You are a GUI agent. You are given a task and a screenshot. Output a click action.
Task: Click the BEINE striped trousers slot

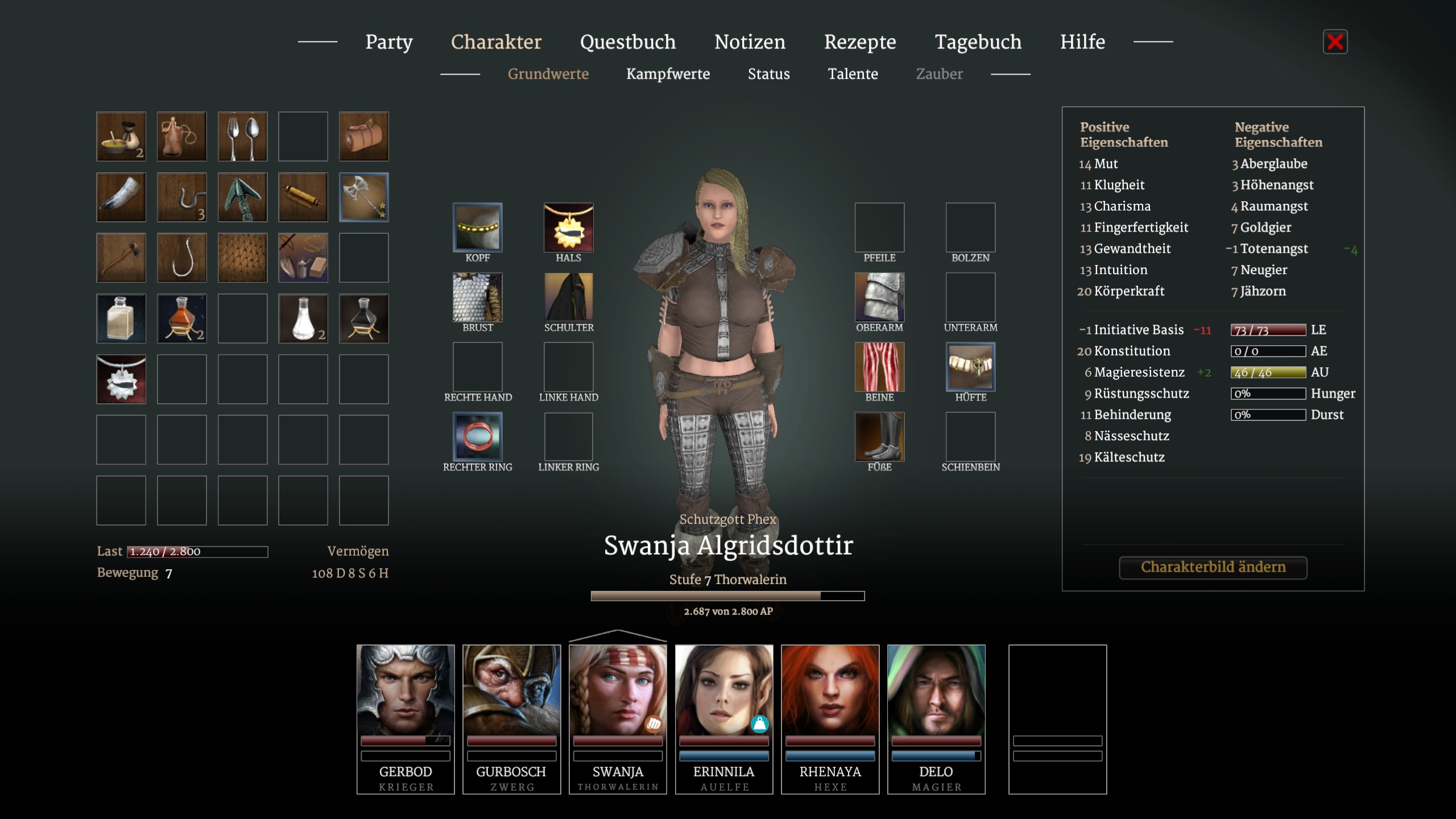point(880,367)
